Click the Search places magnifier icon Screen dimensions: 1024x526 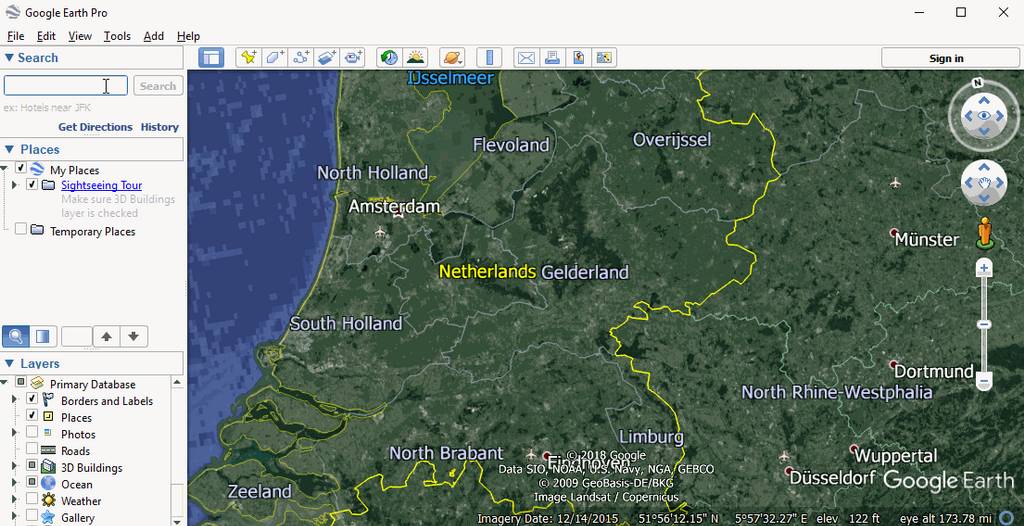click(x=16, y=337)
